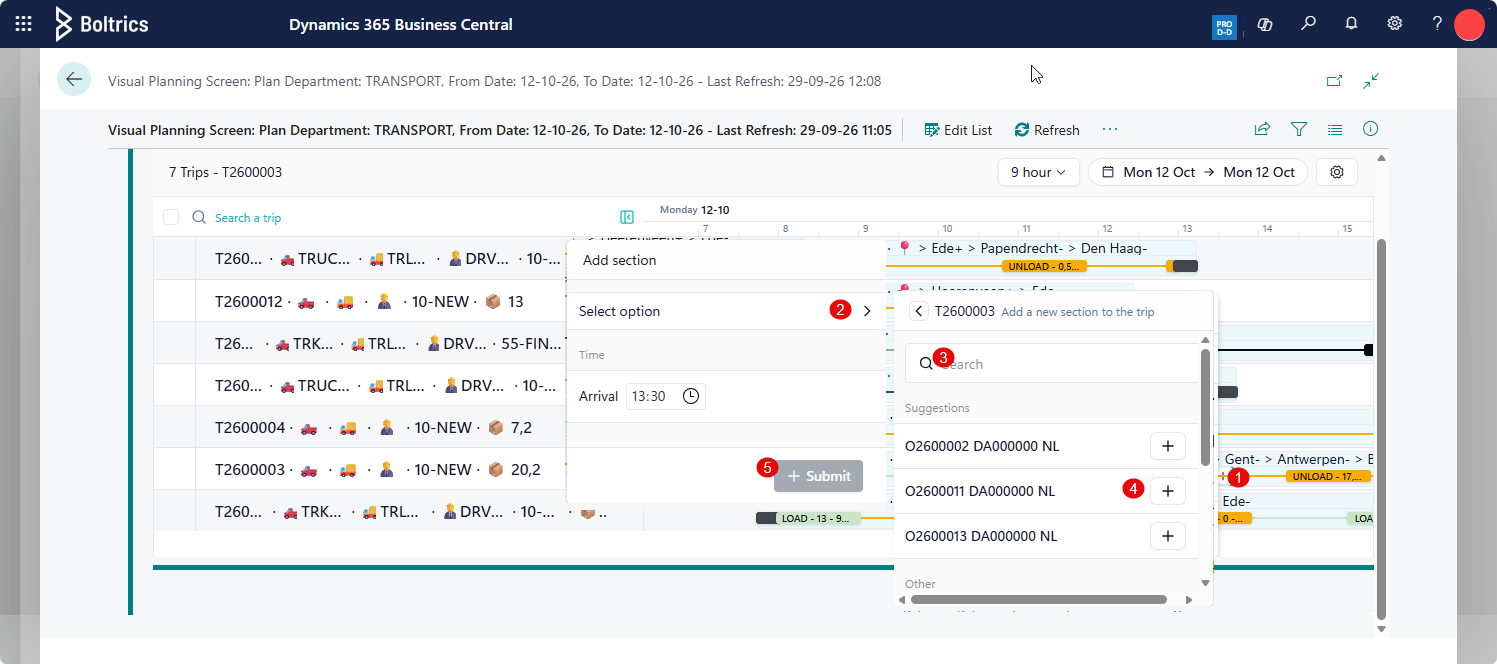Open the Mon 12 Oct date range picker
This screenshot has height=664, width=1497.
point(1198,172)
